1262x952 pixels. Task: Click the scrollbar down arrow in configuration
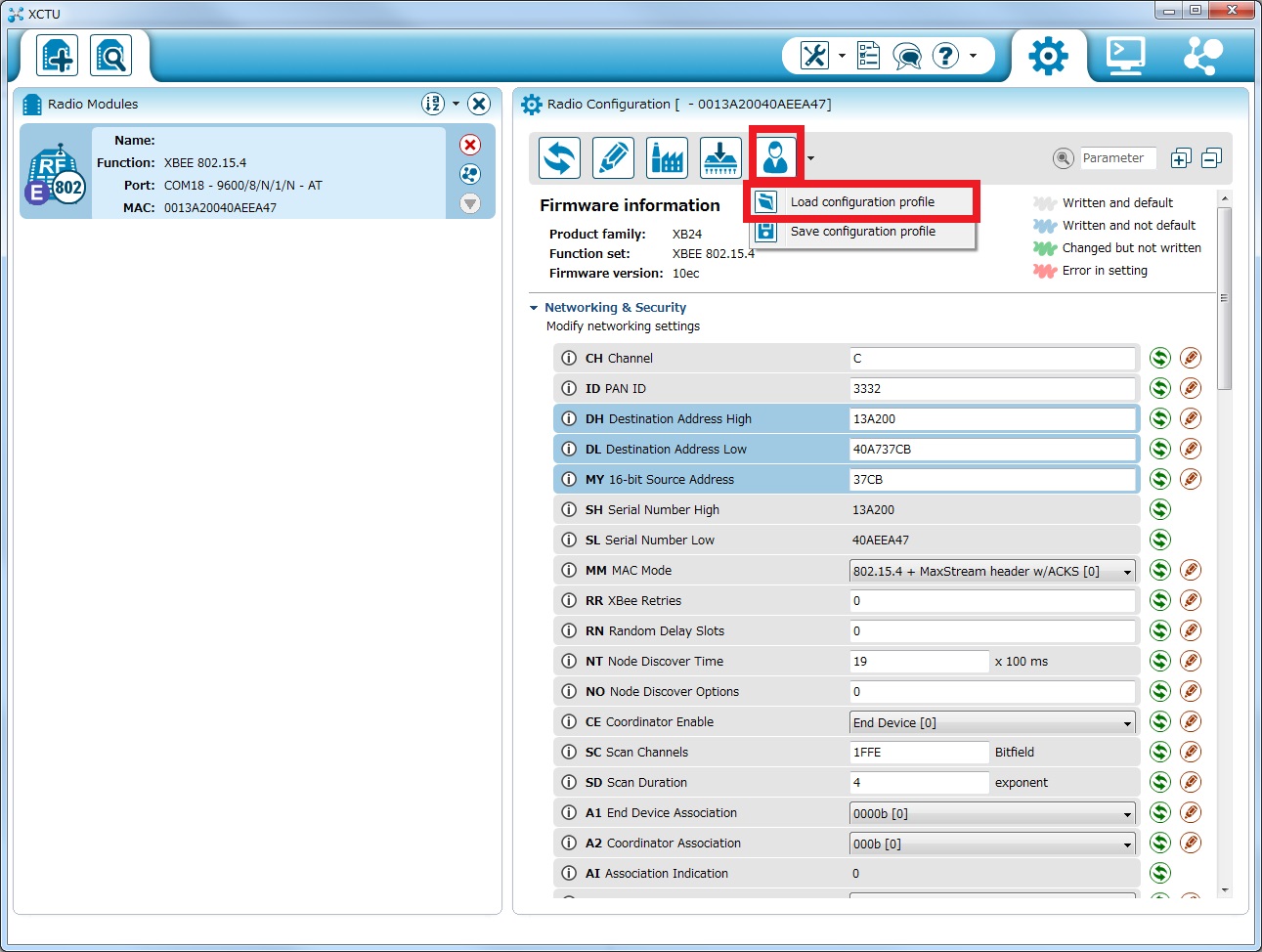pyautogui.click(x=1225, y=890)
